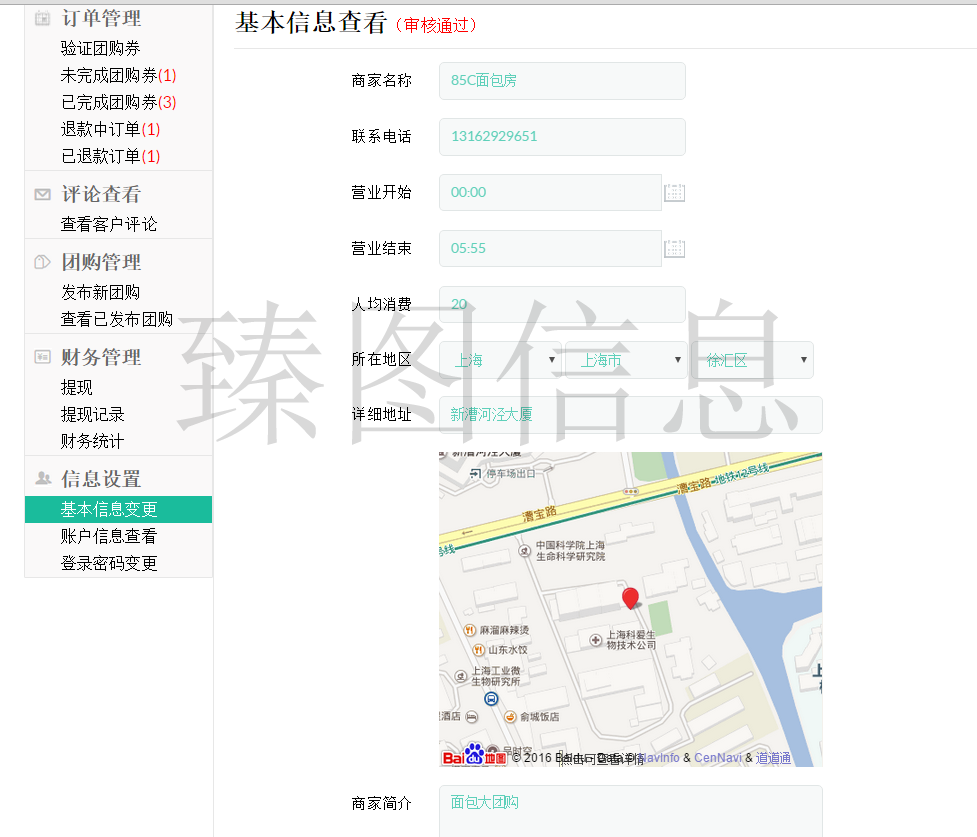Image resolution: width=977 pixels, height=837 pixels.
Task: Open the 上海 province dropdown
Action: click(x=501, y=360)
